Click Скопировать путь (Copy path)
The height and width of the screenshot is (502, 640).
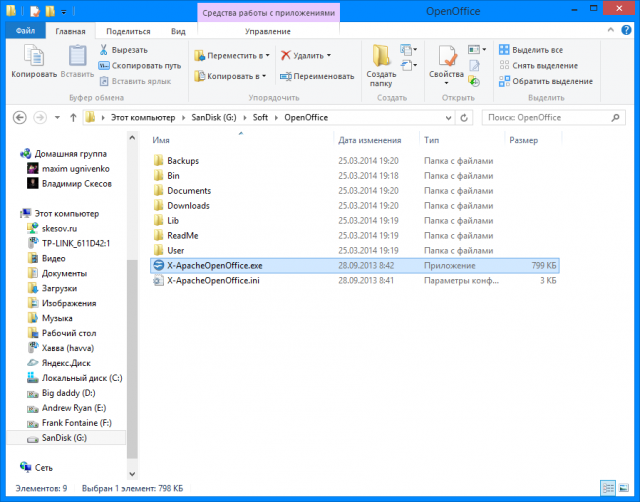140,65
